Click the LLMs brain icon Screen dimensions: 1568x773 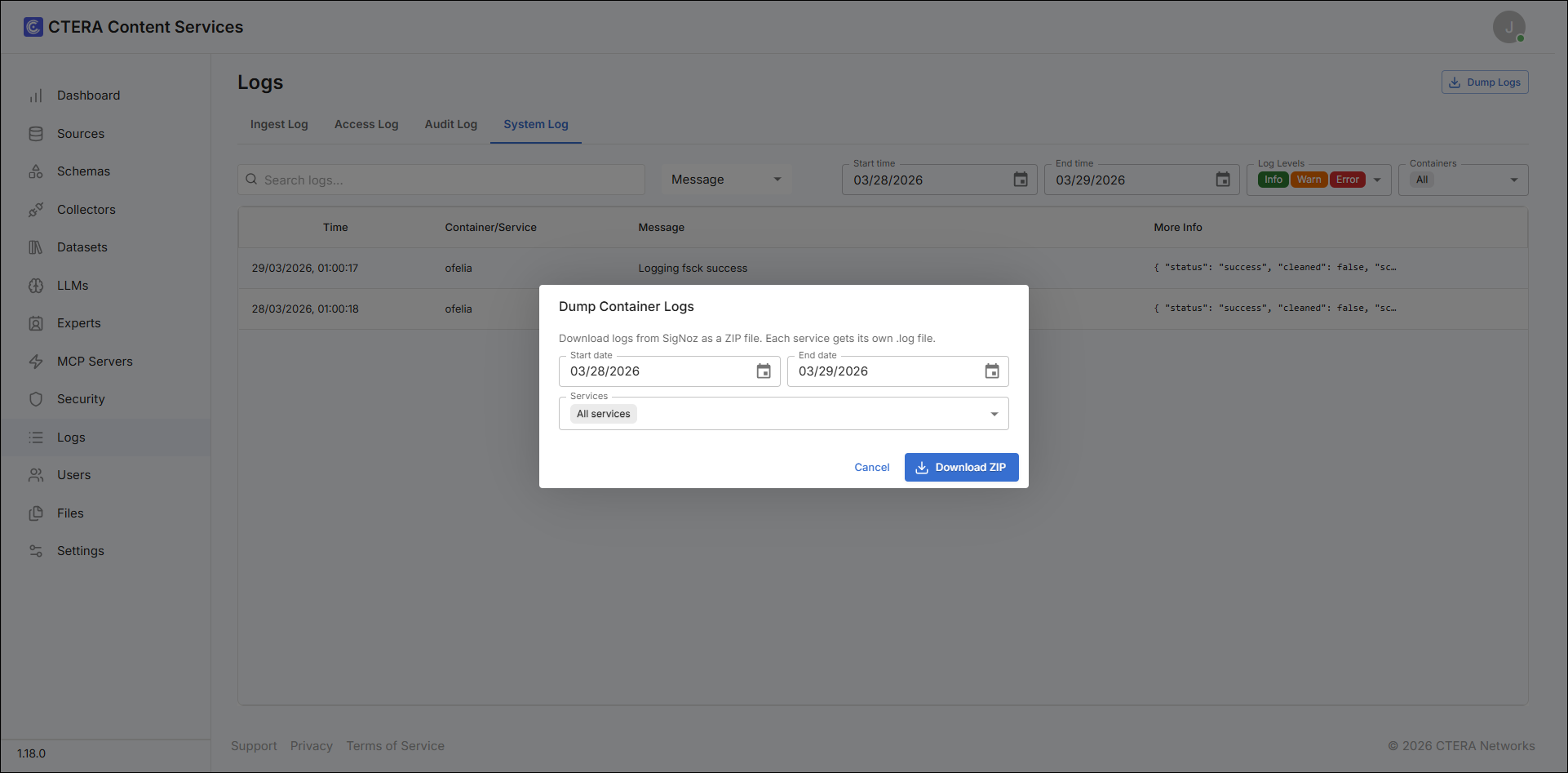(x=36, y=286)
